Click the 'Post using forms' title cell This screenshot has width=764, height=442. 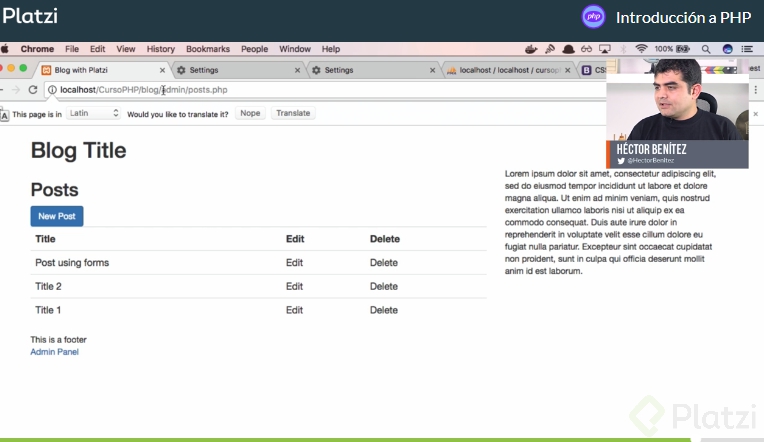pyautogui.click(x=72, y=263)
